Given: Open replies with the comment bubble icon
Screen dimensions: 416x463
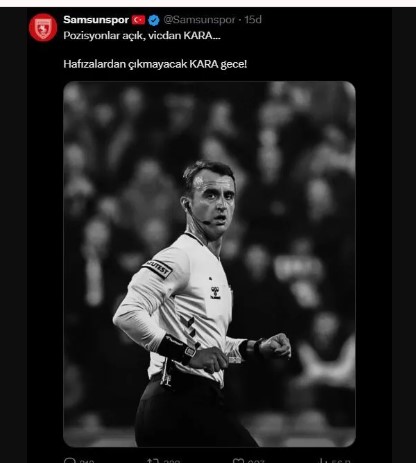Looking at the screenshot, I should (69, 461).
